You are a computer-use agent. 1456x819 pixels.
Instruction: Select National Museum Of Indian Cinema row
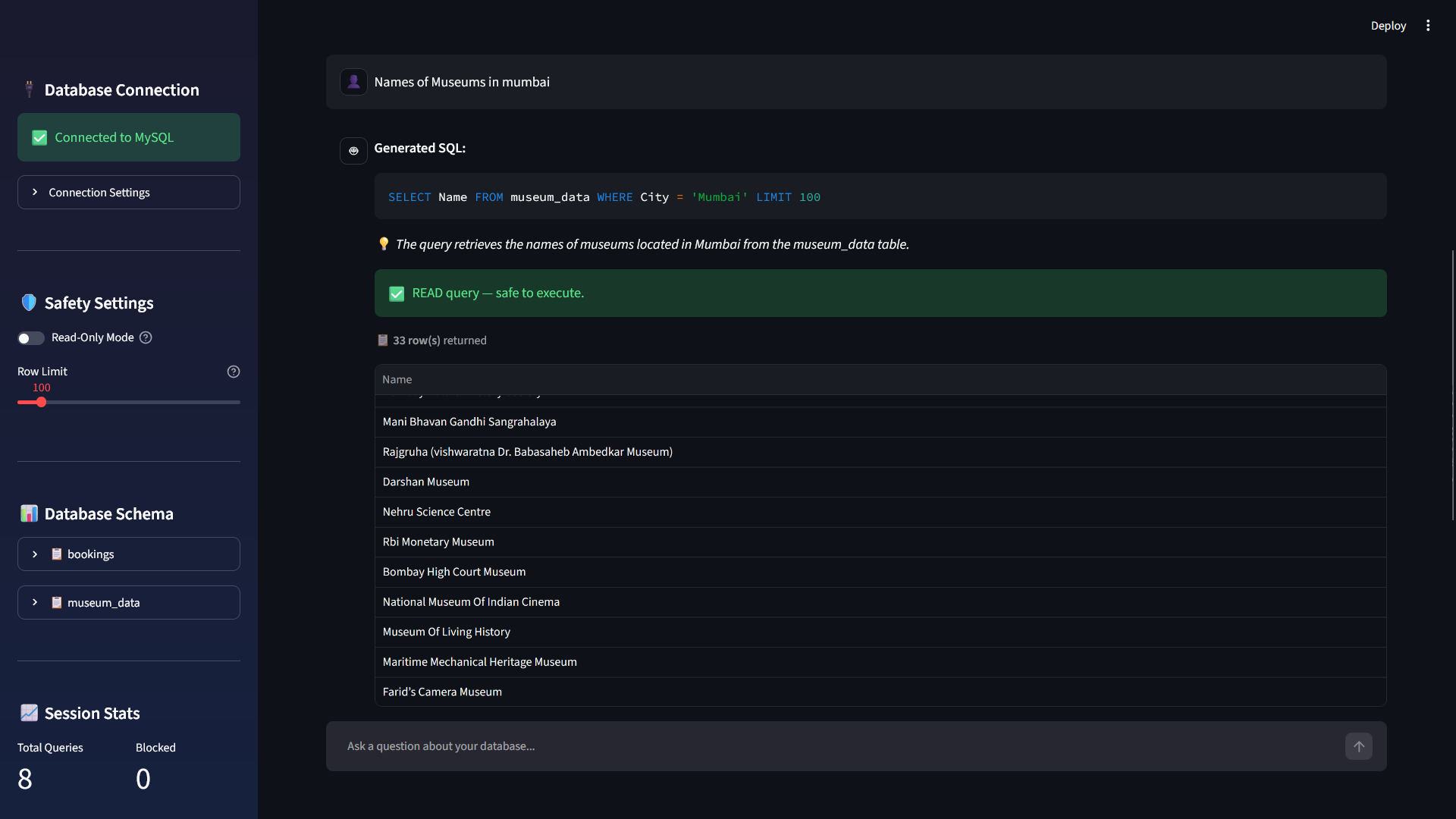[880, 602]
